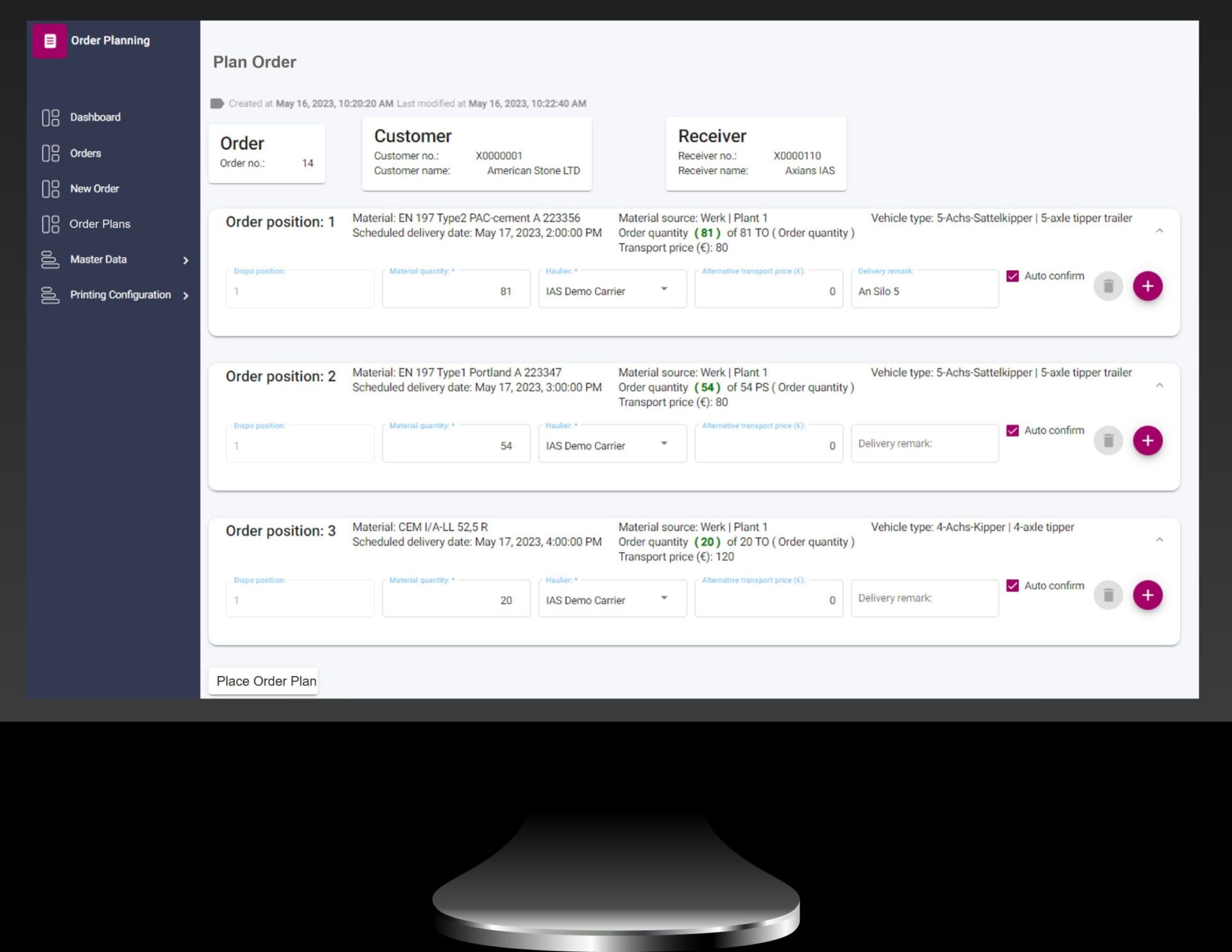The image size is (1232, 952).
Task: Delete order position 1 via trash icon
Action: 1108,286
